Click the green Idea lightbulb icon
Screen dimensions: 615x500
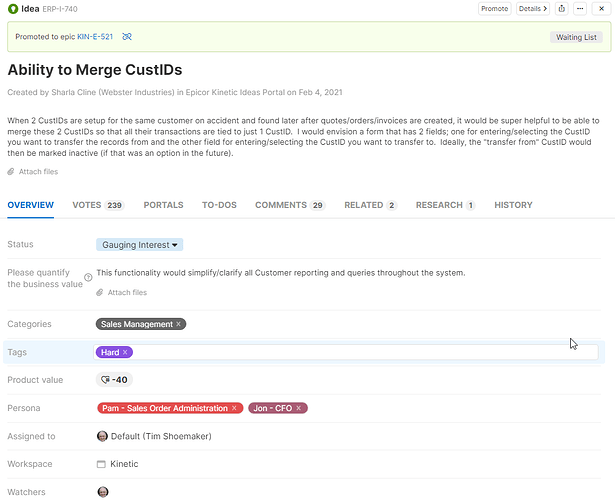[x=13, y=9]
